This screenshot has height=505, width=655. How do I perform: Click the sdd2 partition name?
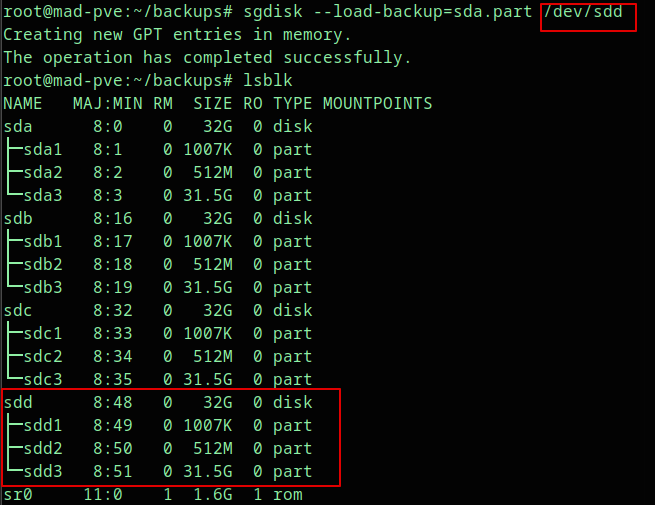pos(43,448)
